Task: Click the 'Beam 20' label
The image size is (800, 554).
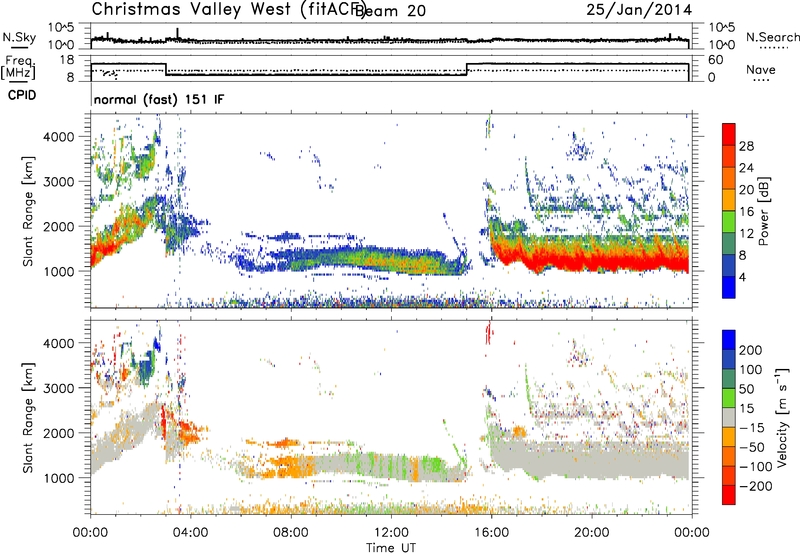Action: coord(390,11)
